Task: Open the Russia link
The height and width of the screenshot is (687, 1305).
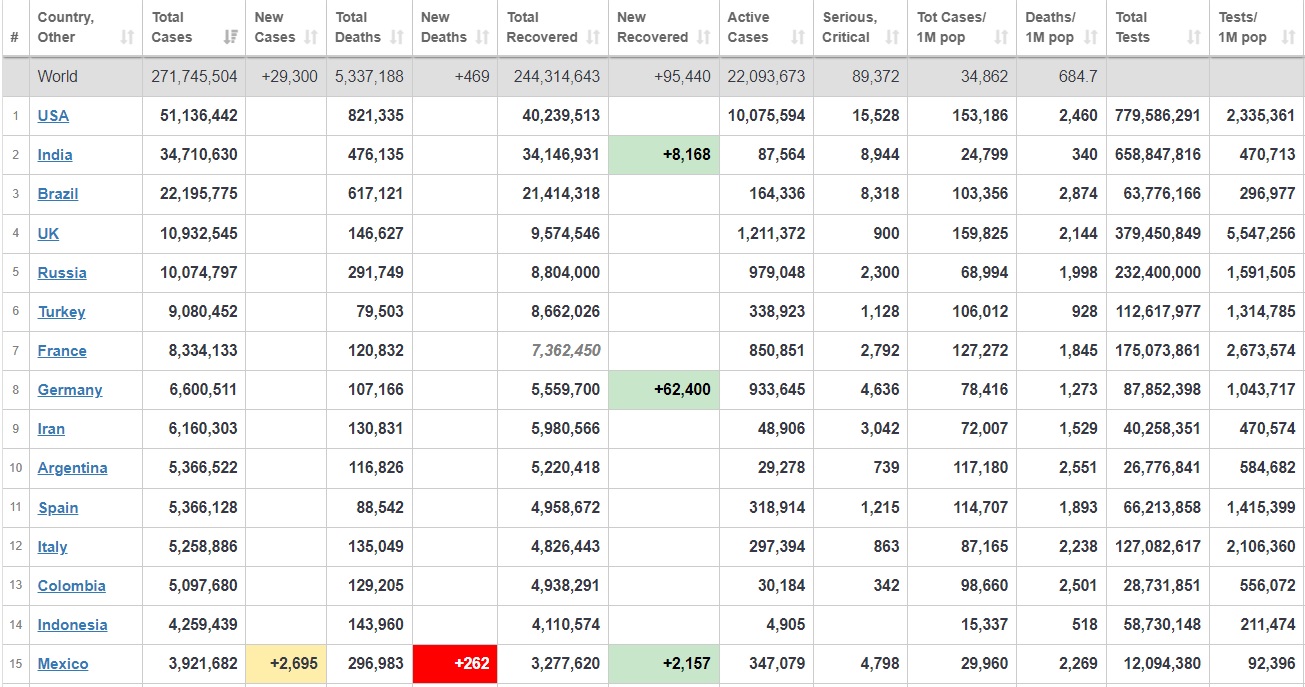Action: pos(62,273)
